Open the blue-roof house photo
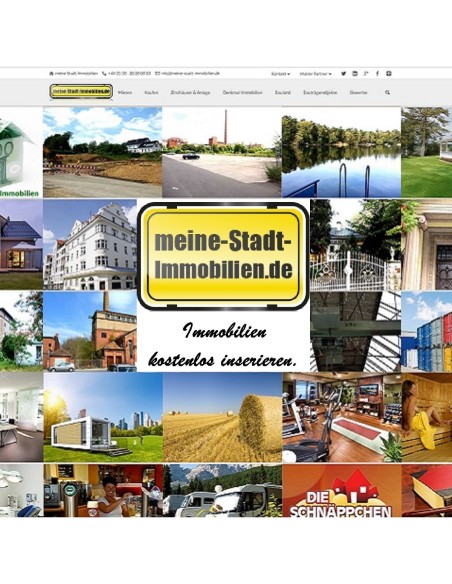Screen dimensions: 452x584 click(21, 245)
